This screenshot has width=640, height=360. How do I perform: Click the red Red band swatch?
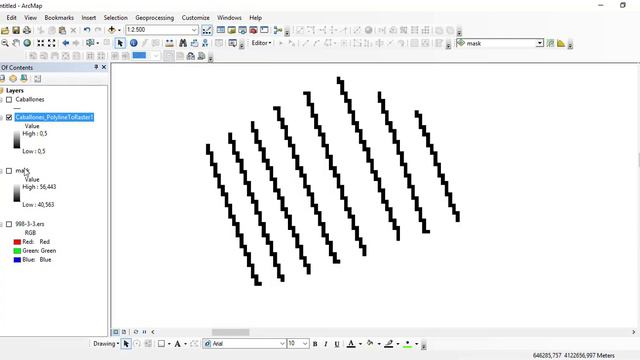tap(17, 242)
